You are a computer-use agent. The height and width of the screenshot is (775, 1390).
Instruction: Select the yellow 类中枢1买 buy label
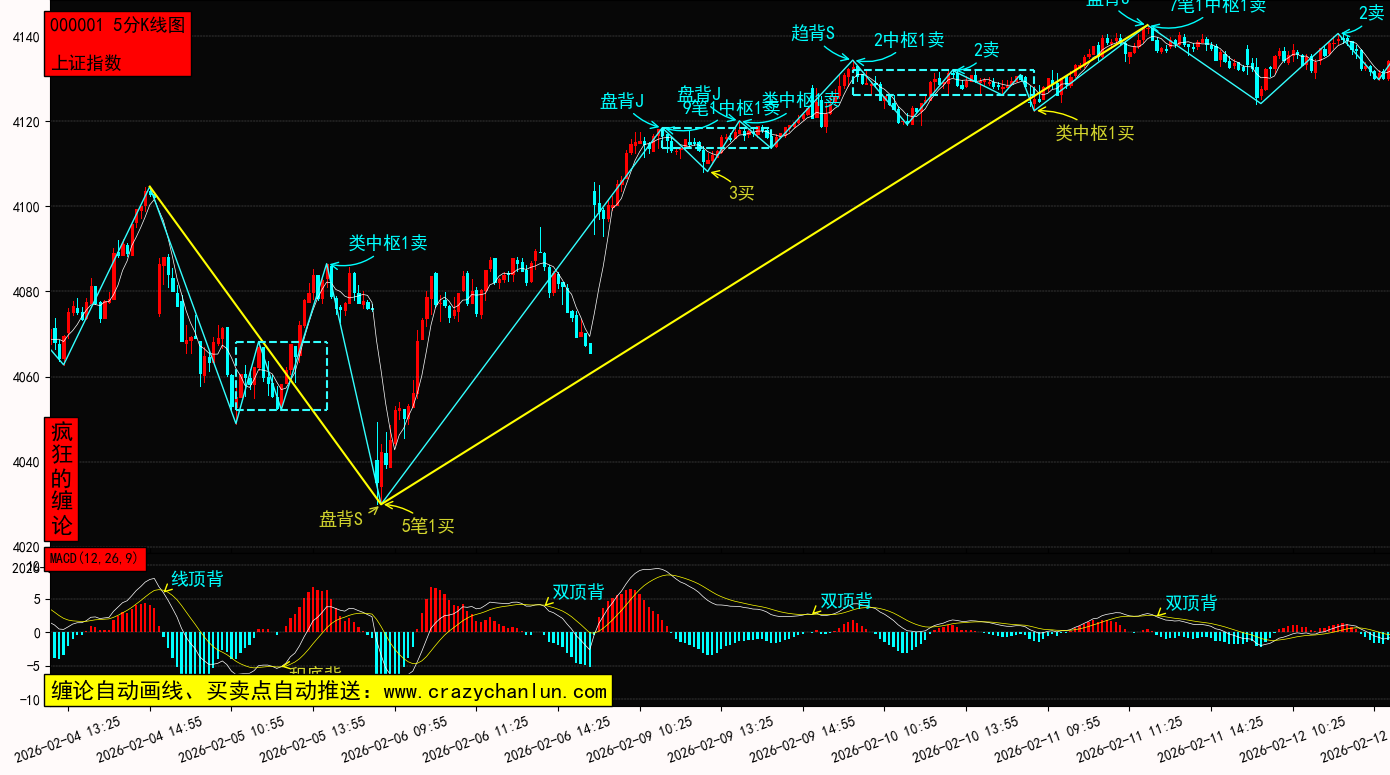[1095, 133]
